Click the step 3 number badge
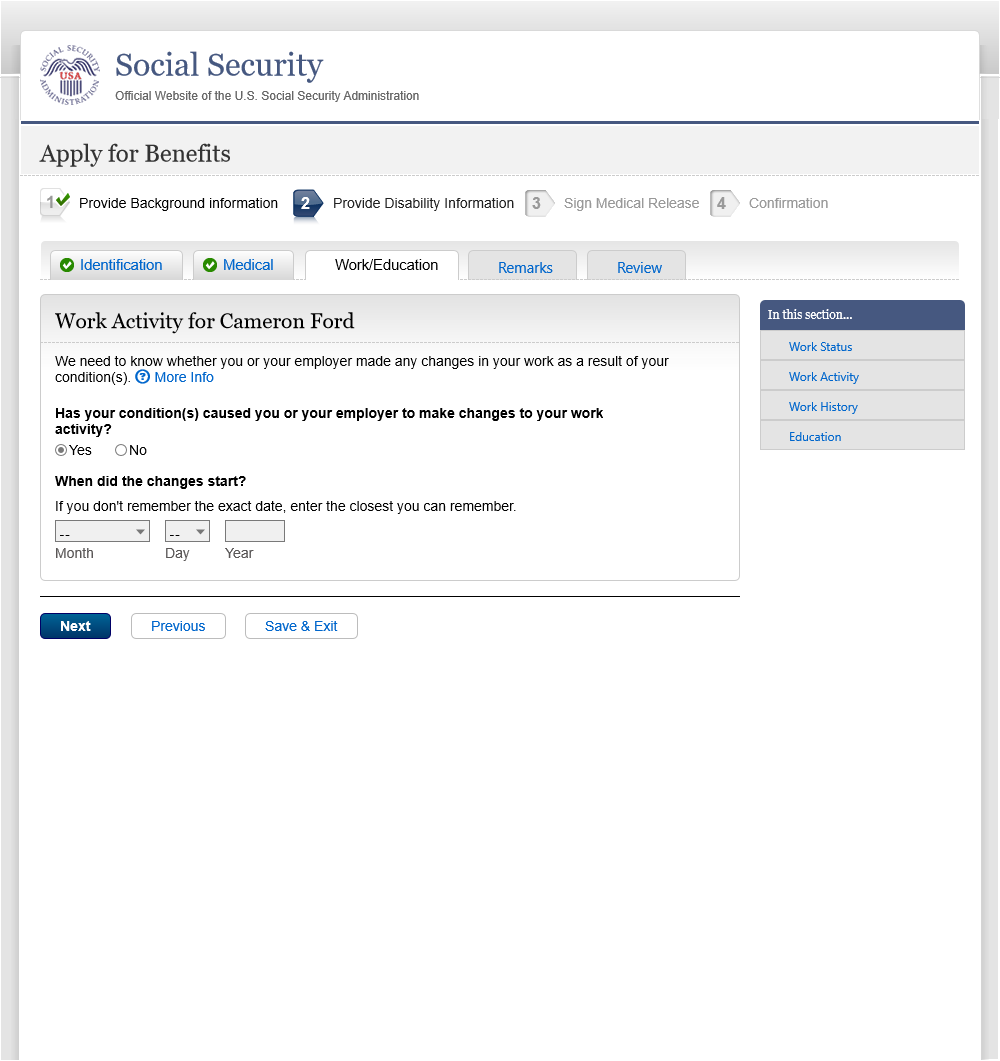Screen dimensions: 1000x1061 538,203
